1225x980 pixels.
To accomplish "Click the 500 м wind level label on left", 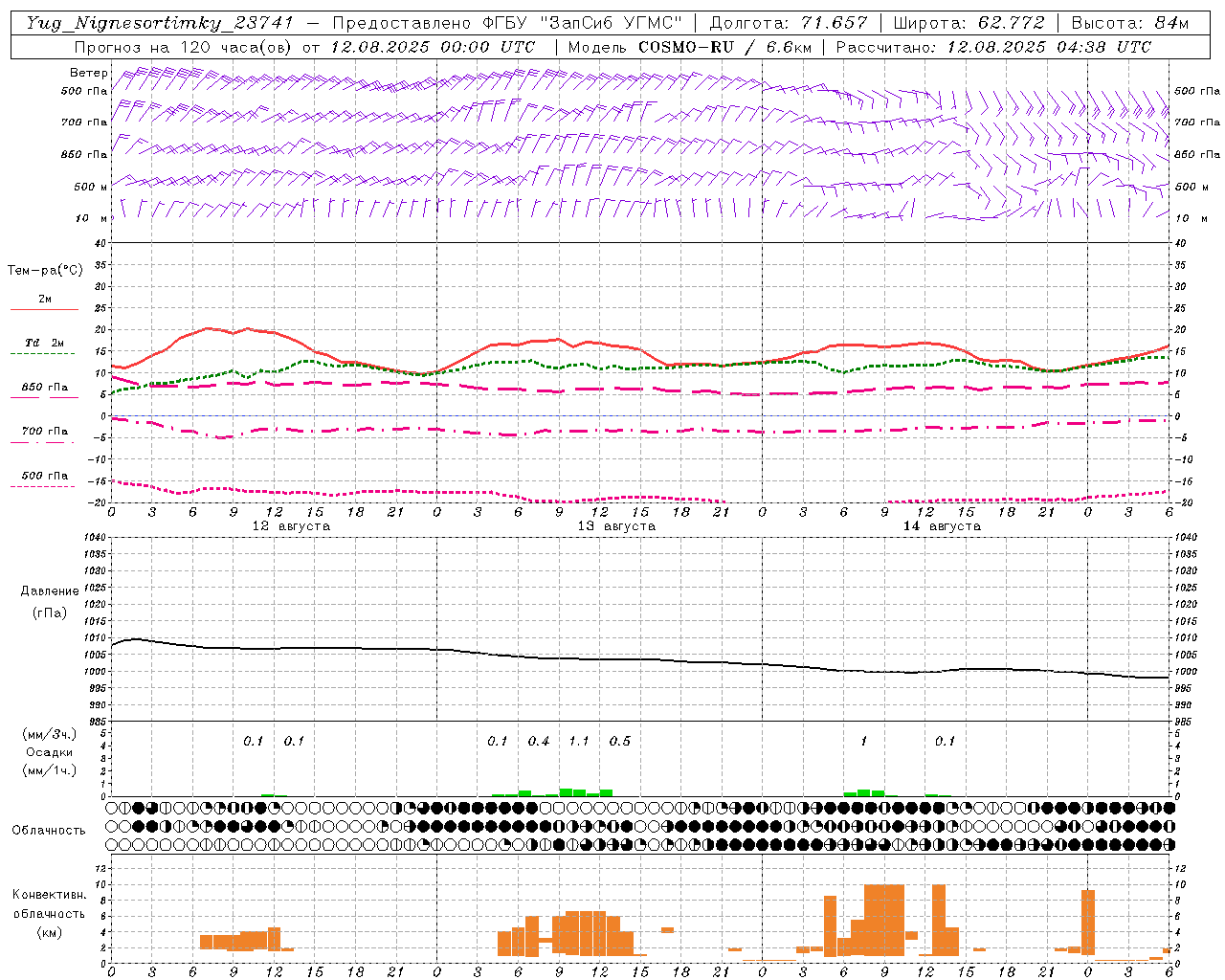I will click(91, 187).
